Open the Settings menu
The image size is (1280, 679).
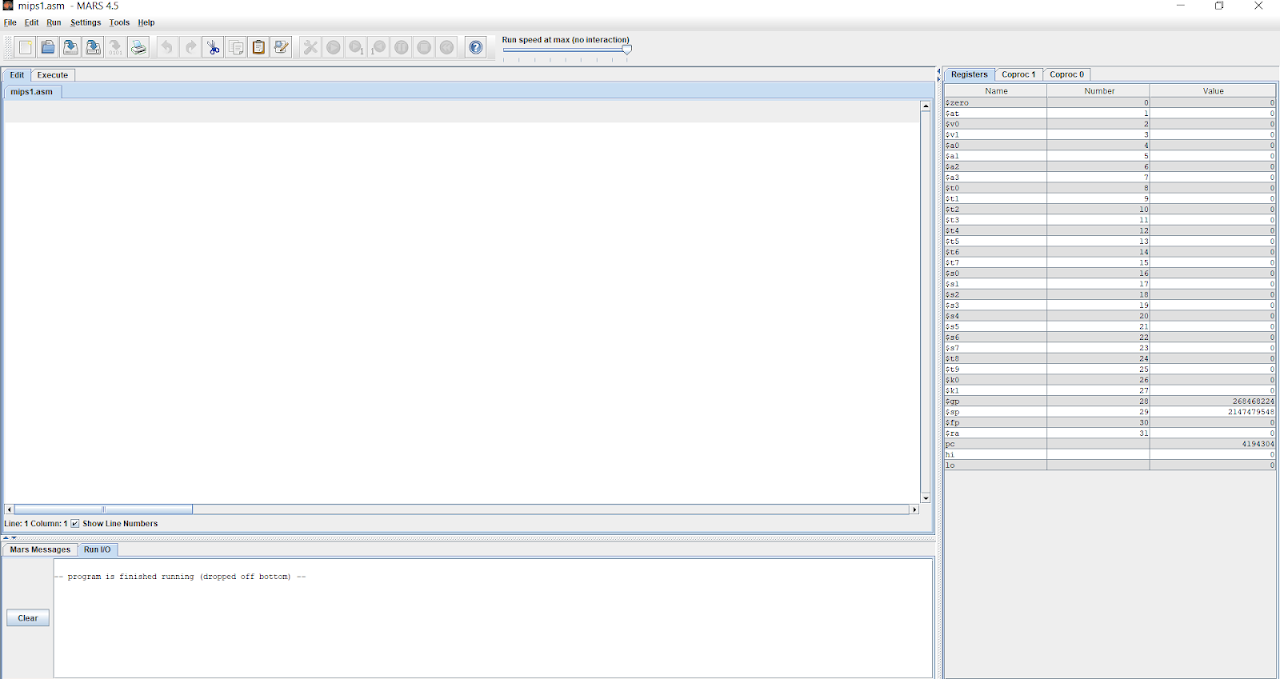85,22
